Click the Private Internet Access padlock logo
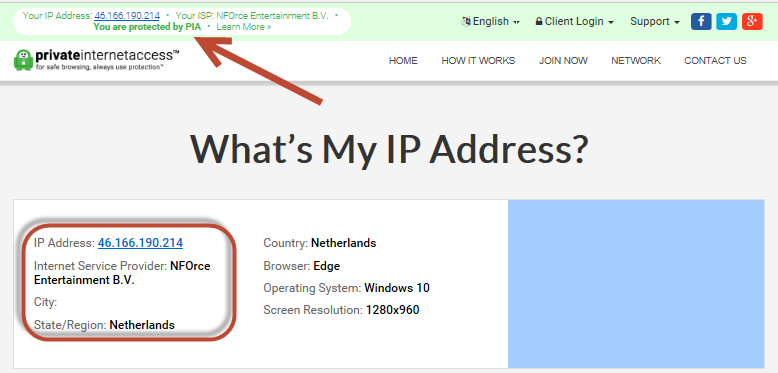Screen dimensions: 778x373 [23, 60]
